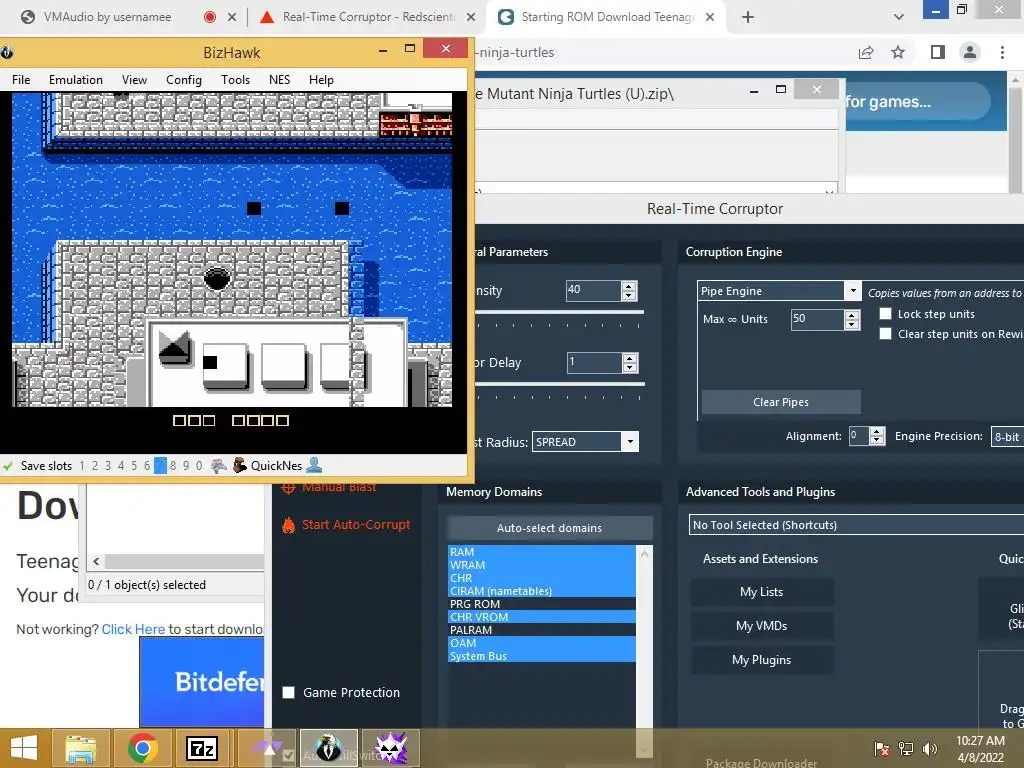This screenshot has width=1024, height=768.
Task: Open the BizHawk File menu
Action: click(21, 80)
